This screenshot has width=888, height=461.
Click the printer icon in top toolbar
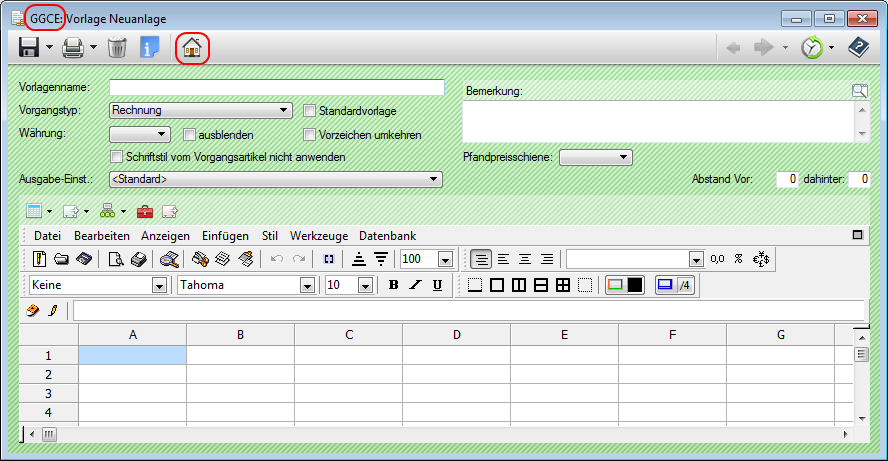[73, 47]
